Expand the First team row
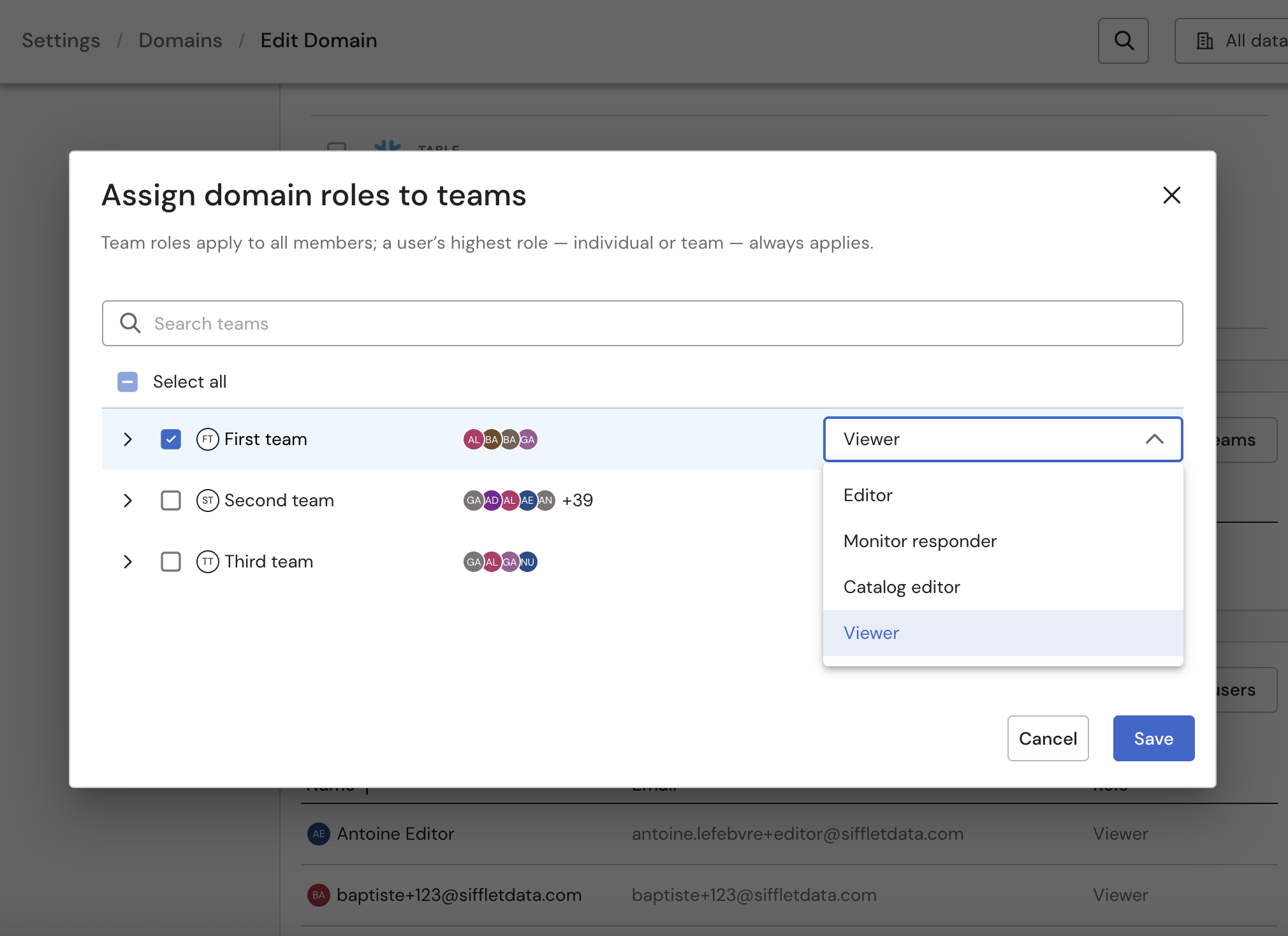 pyautogui.click(x=128, y=439)
